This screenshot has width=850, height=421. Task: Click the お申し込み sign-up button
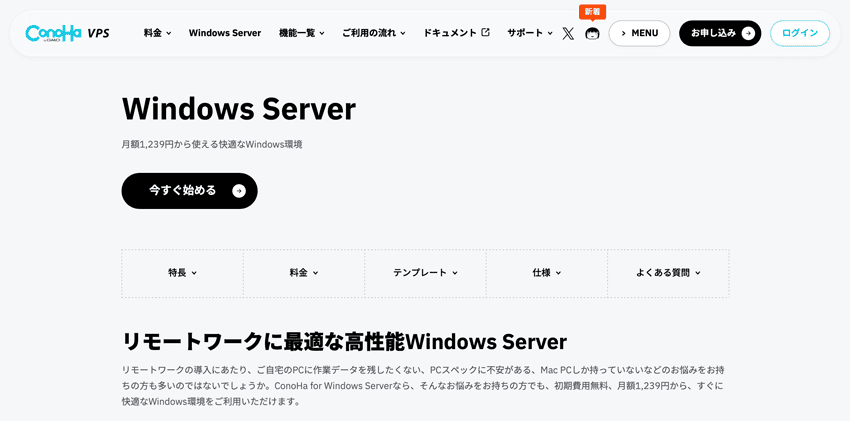click(720, 34)
